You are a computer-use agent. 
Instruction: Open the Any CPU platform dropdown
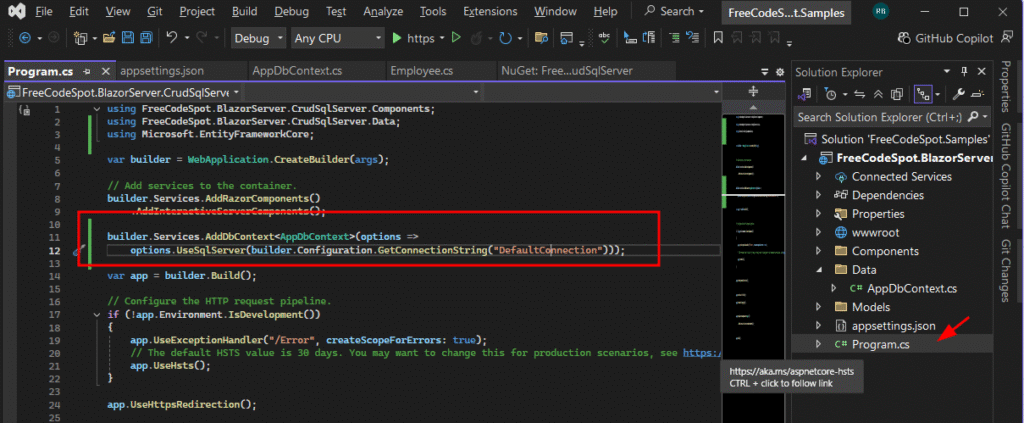tap(337, 39)
